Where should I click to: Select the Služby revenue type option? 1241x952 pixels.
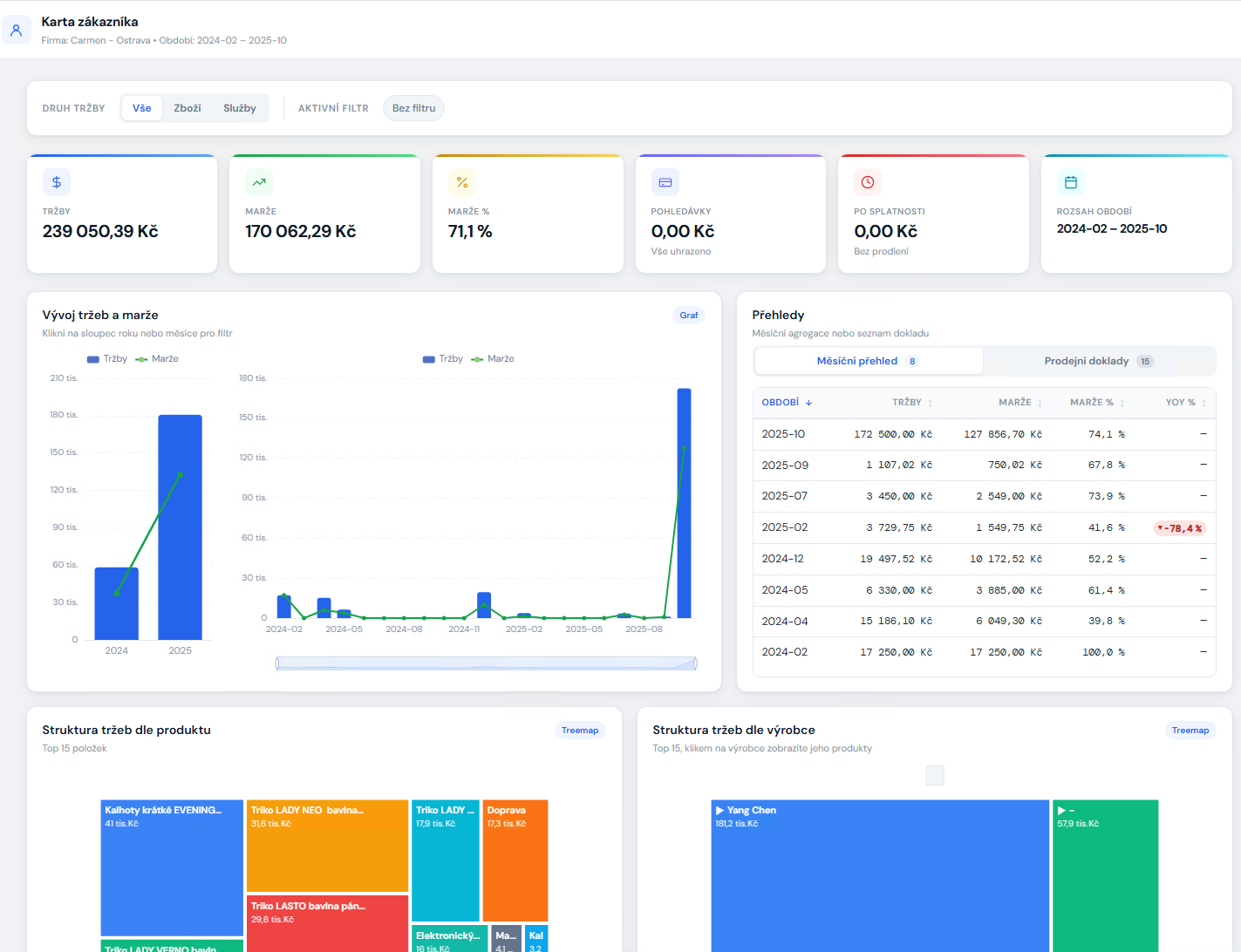tap(240, 108)
